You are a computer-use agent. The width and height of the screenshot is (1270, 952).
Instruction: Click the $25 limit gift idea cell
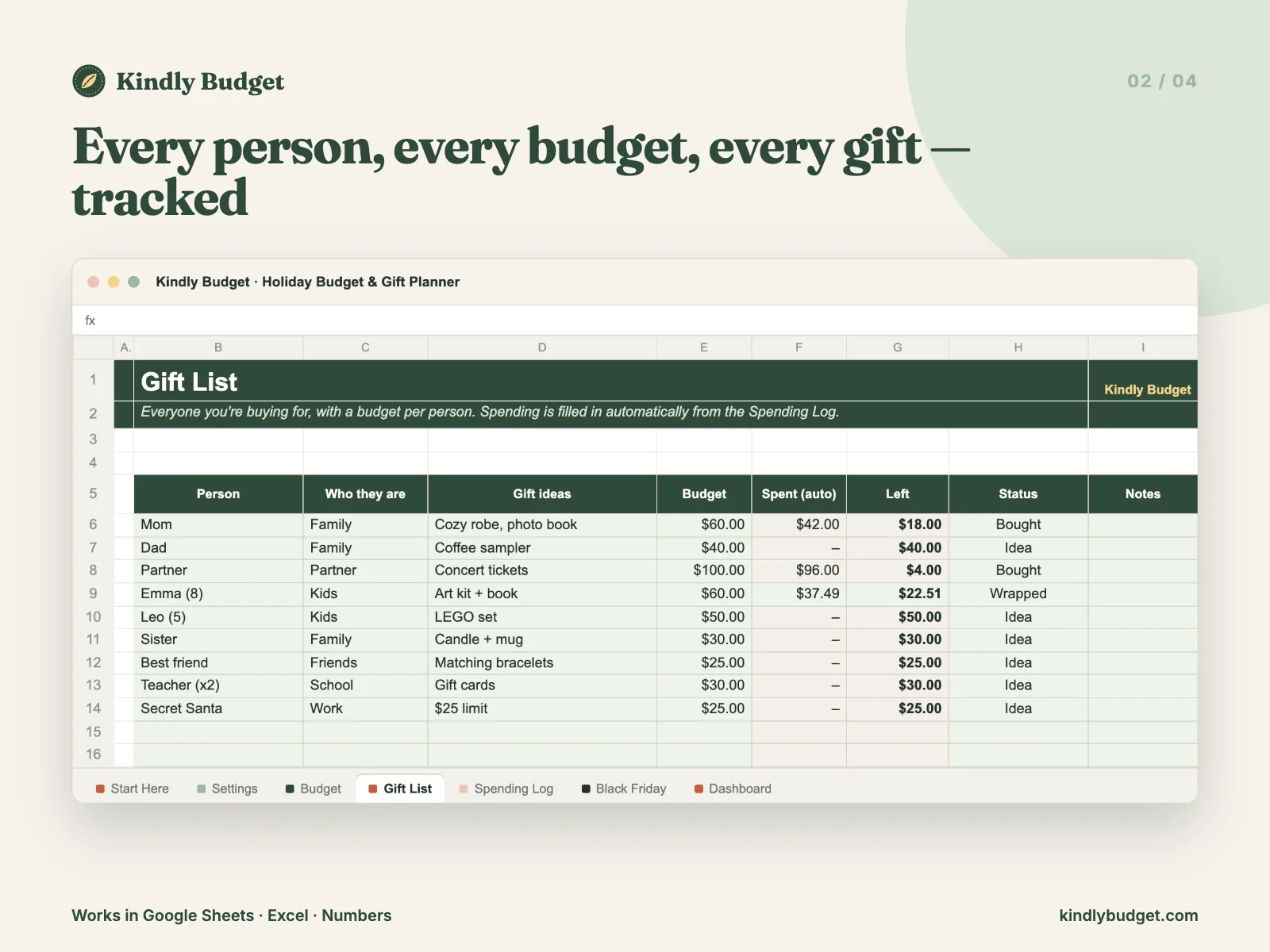coord(542,708)
